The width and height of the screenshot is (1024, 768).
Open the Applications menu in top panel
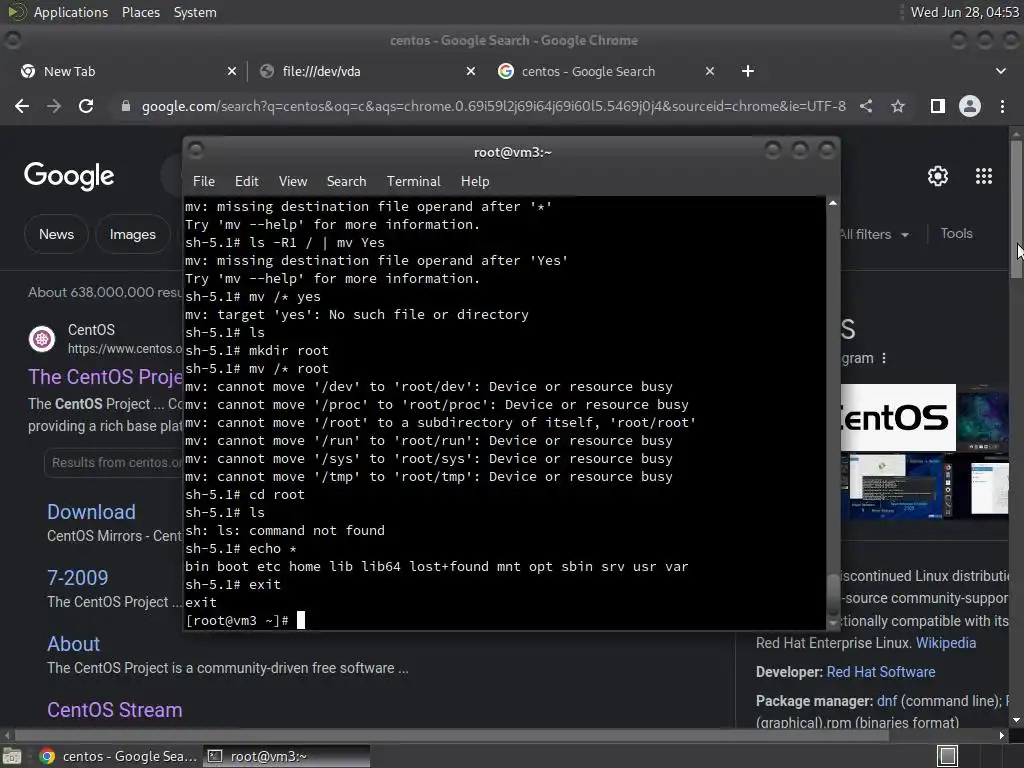coord(71,12)
